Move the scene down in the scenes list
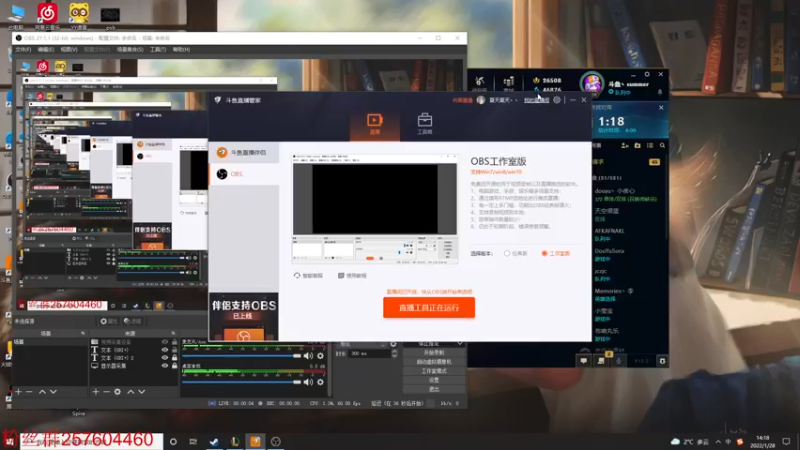This screenshot has height=450, width=800. pos(53,392)
